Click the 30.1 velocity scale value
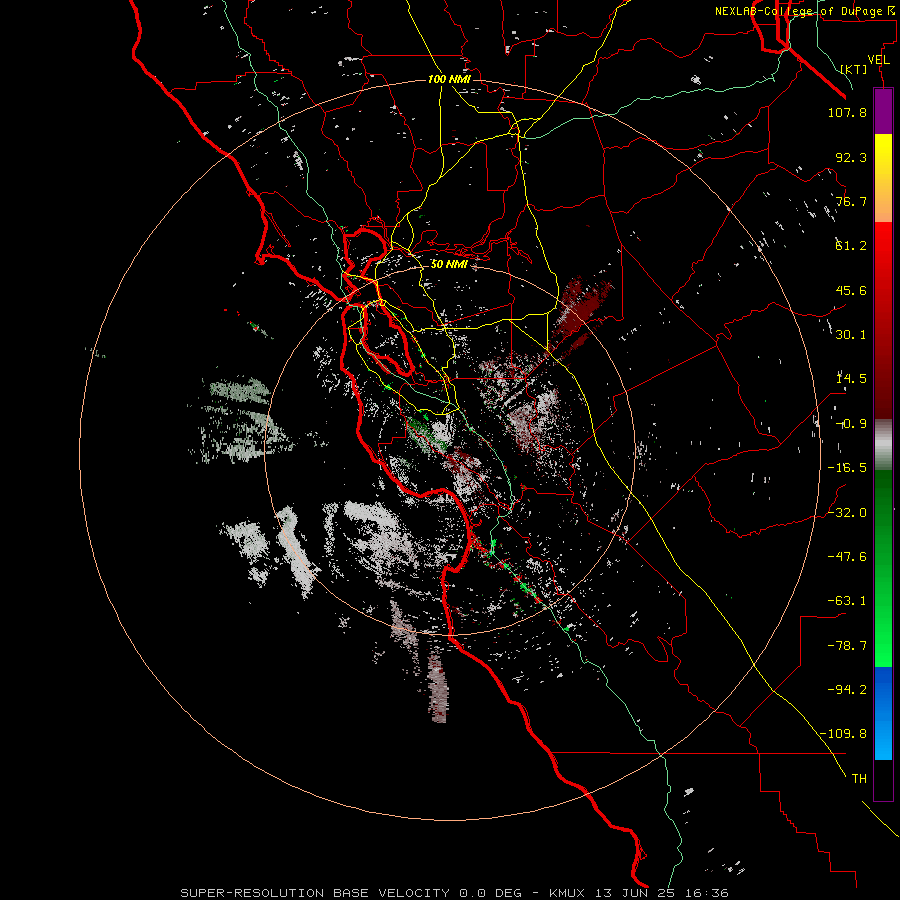This screenshot has width=900, height=900. pyautogui.click(x=851, y=335)
